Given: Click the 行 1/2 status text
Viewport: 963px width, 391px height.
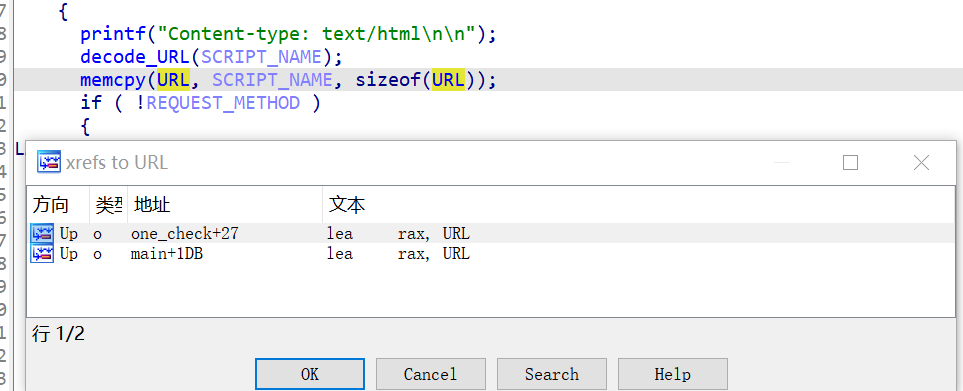Looking at the screenshot, I should pos(58,334).
